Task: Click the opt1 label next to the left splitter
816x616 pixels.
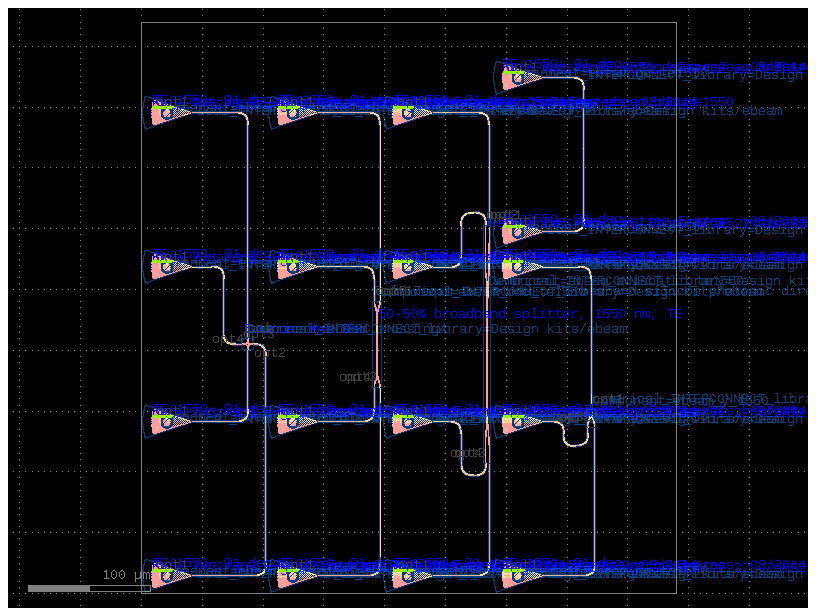Action: (252, 331)
